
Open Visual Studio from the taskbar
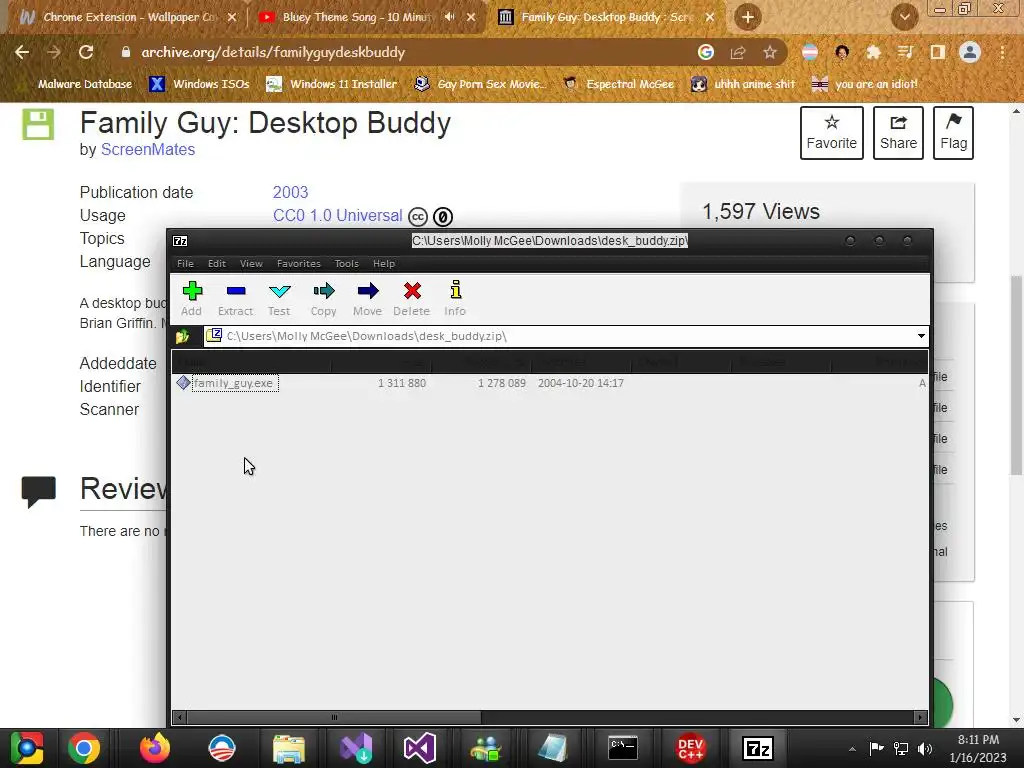click(x=419, y=748)
